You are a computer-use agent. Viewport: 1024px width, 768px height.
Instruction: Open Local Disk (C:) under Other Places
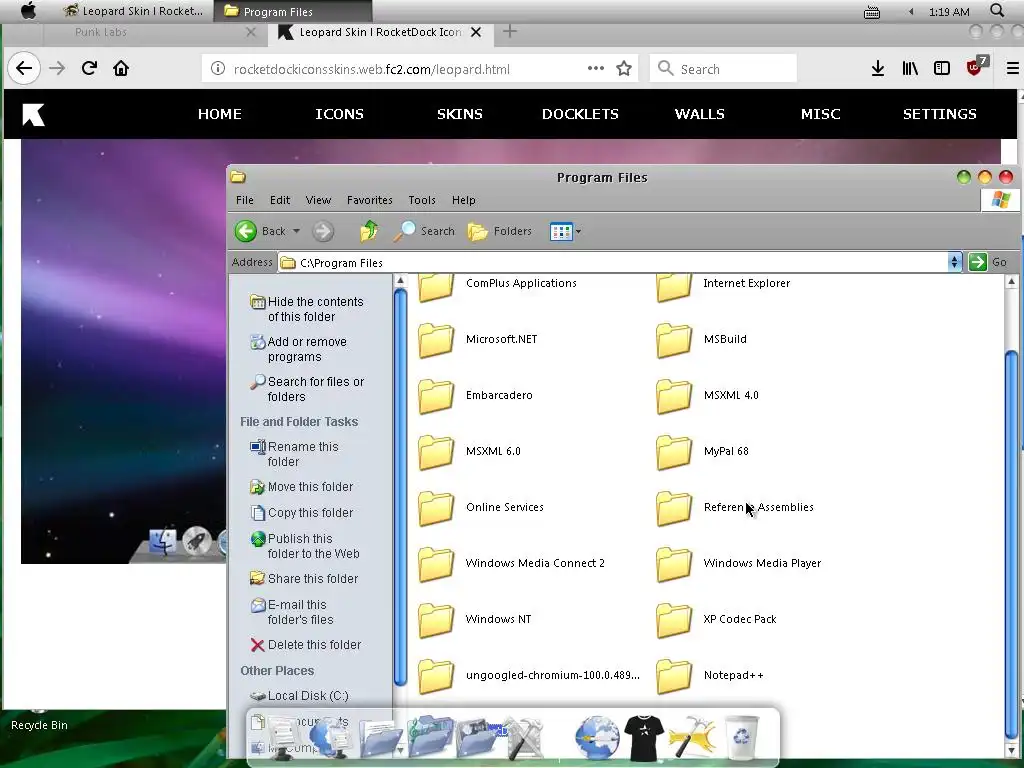300,696
